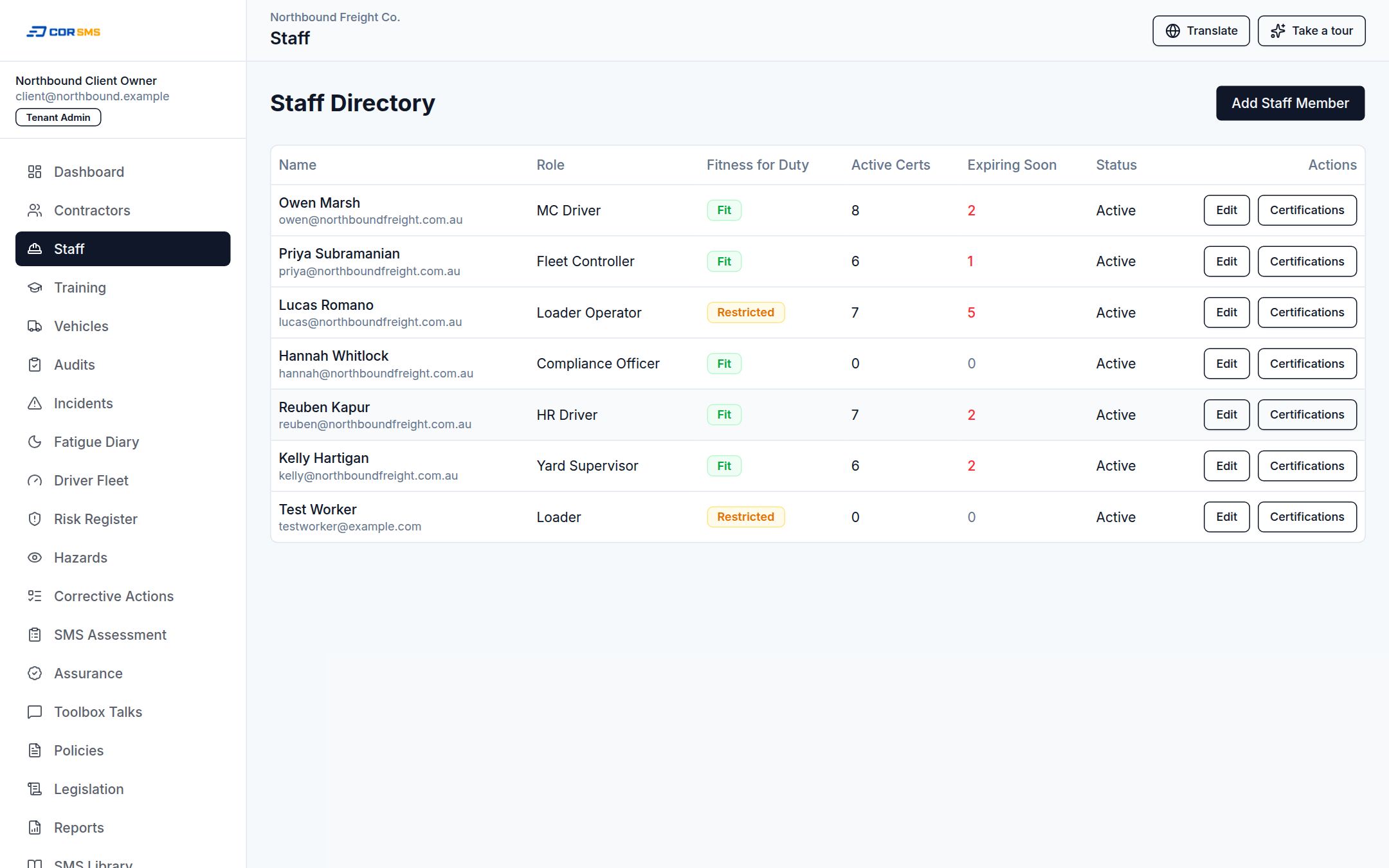Click the Tenant Admin badge
Screen dimensions: 1389x868
tap(58, 117)
